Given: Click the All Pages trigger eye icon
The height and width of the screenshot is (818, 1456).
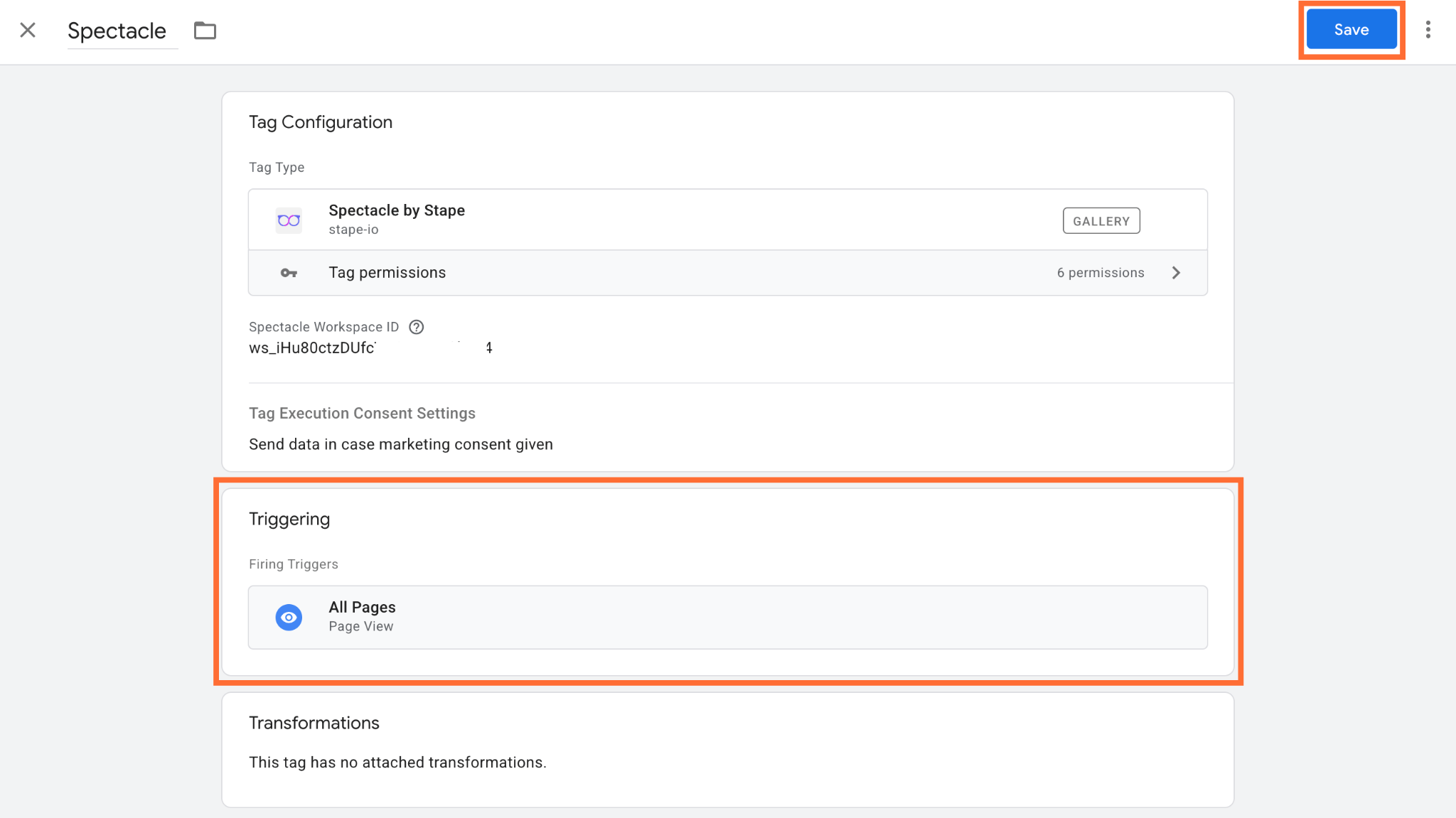Looking at the screenshot, I should (x=289, y=617).
